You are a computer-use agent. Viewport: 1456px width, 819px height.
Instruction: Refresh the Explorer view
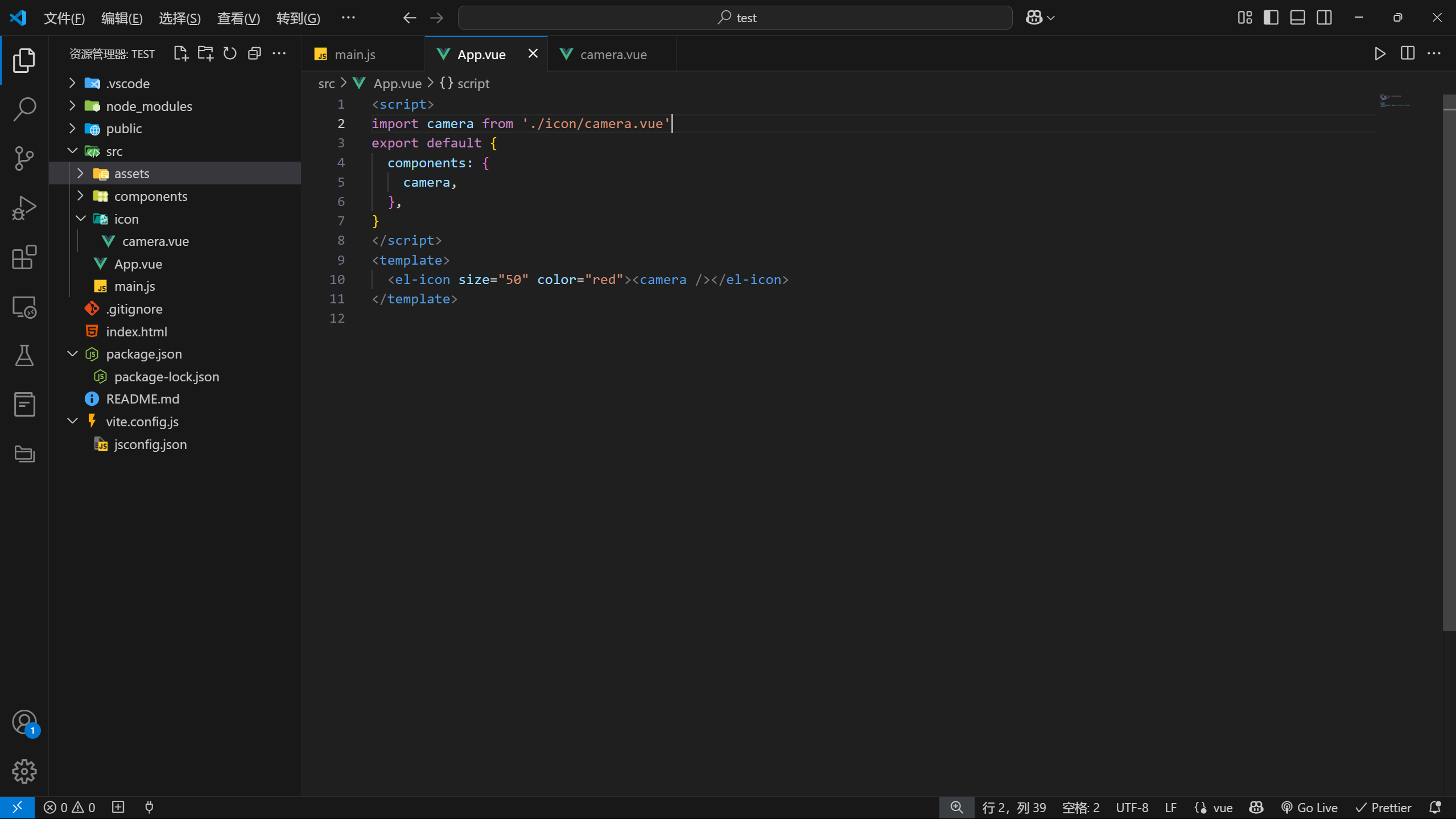pyautogui.click(x=229, y=53)
